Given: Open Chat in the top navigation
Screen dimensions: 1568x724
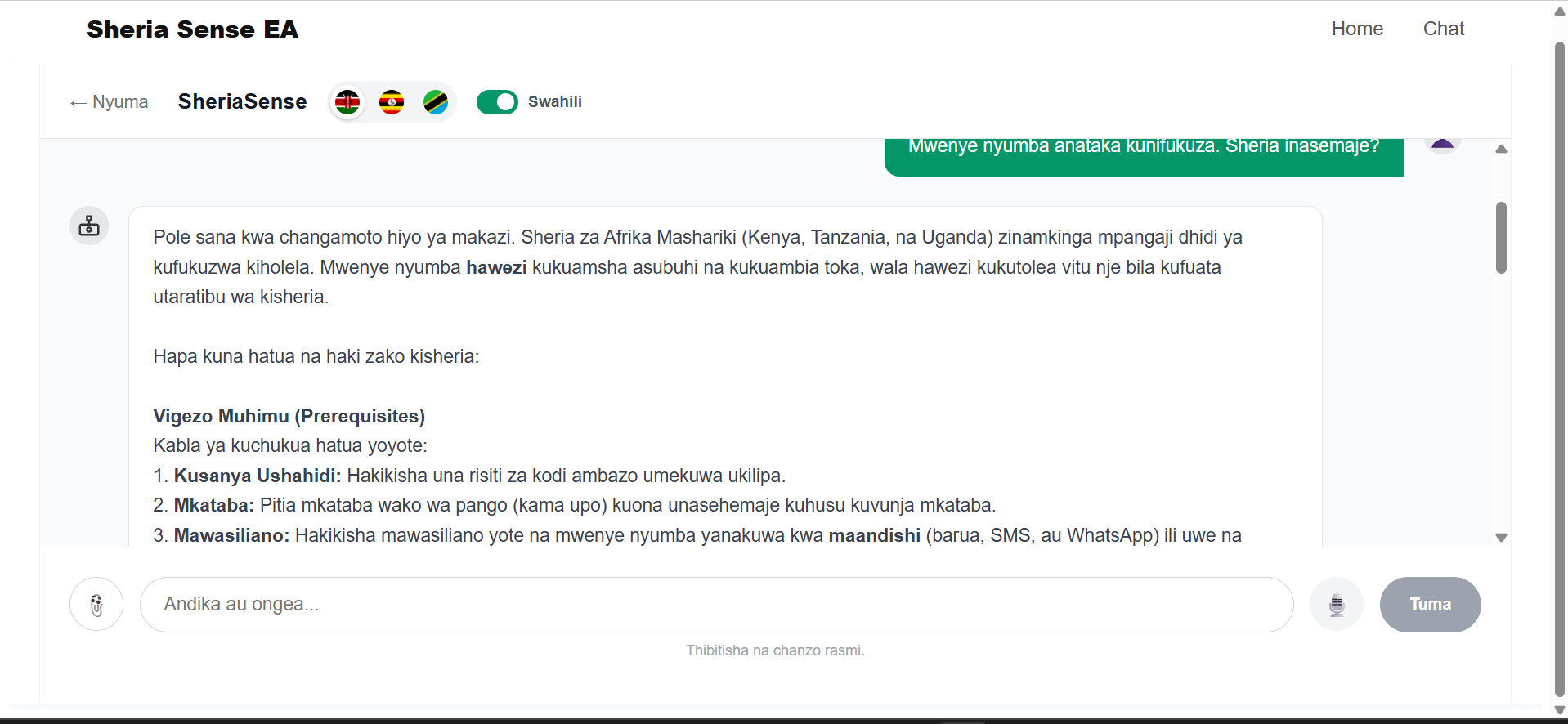Looking at the screenshot, I should (x=1444, y=29).
